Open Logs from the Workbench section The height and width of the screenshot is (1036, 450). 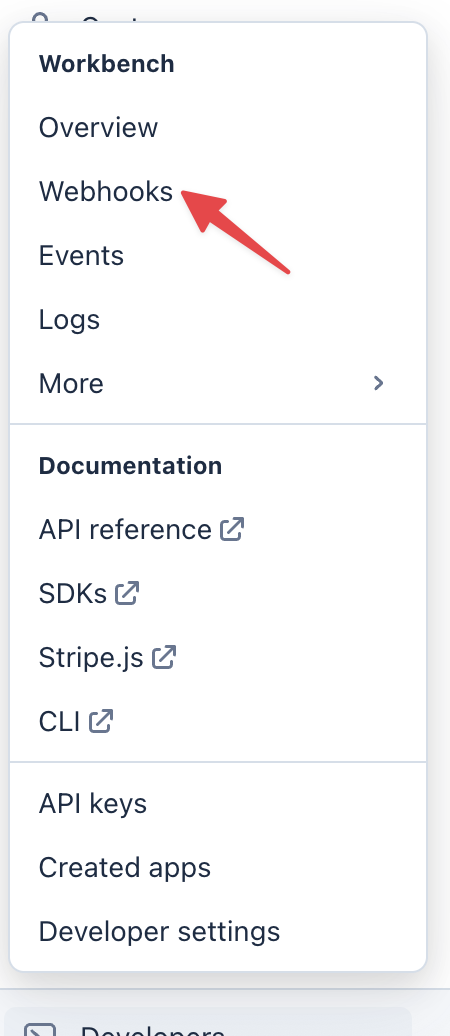click(218, 319)
